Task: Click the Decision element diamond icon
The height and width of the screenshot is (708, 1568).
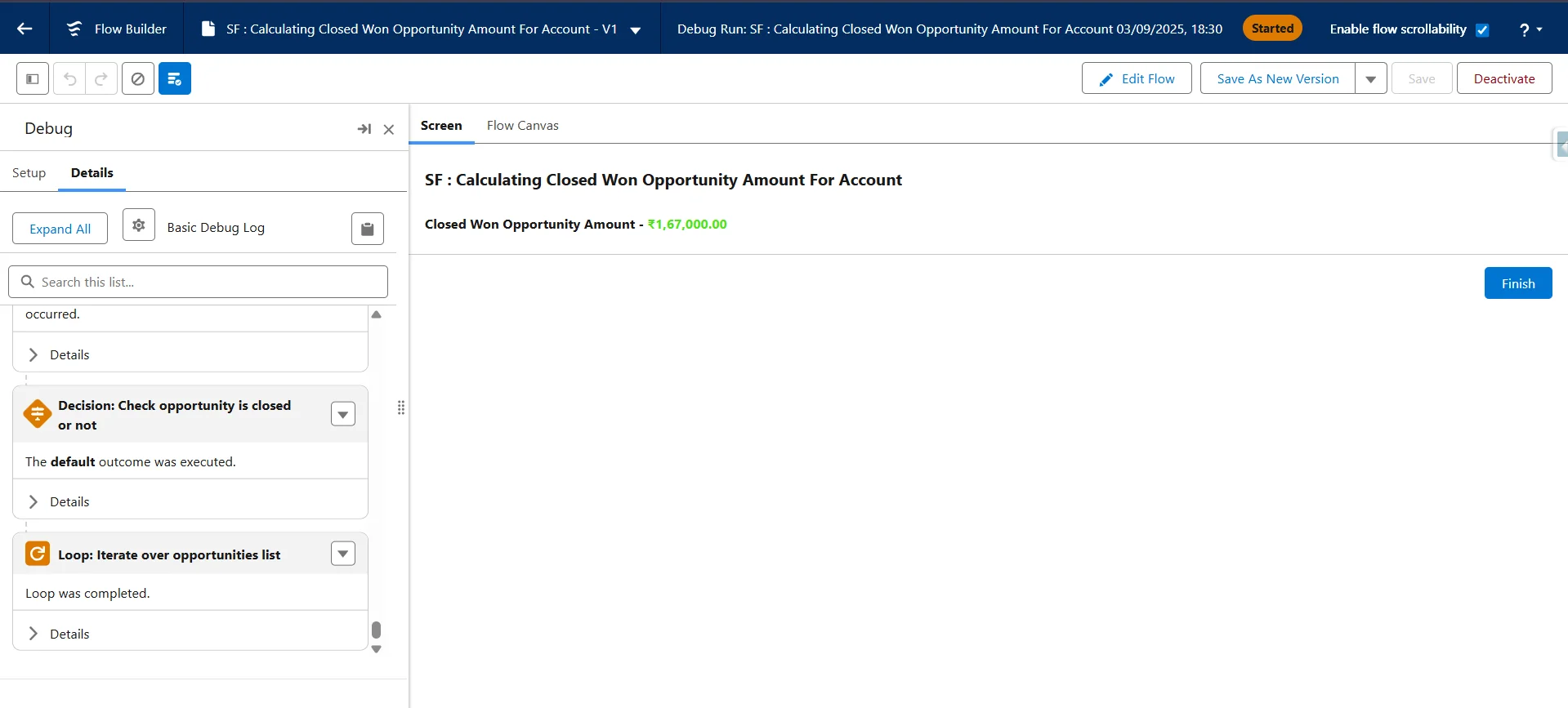Action: pos(38,414)
